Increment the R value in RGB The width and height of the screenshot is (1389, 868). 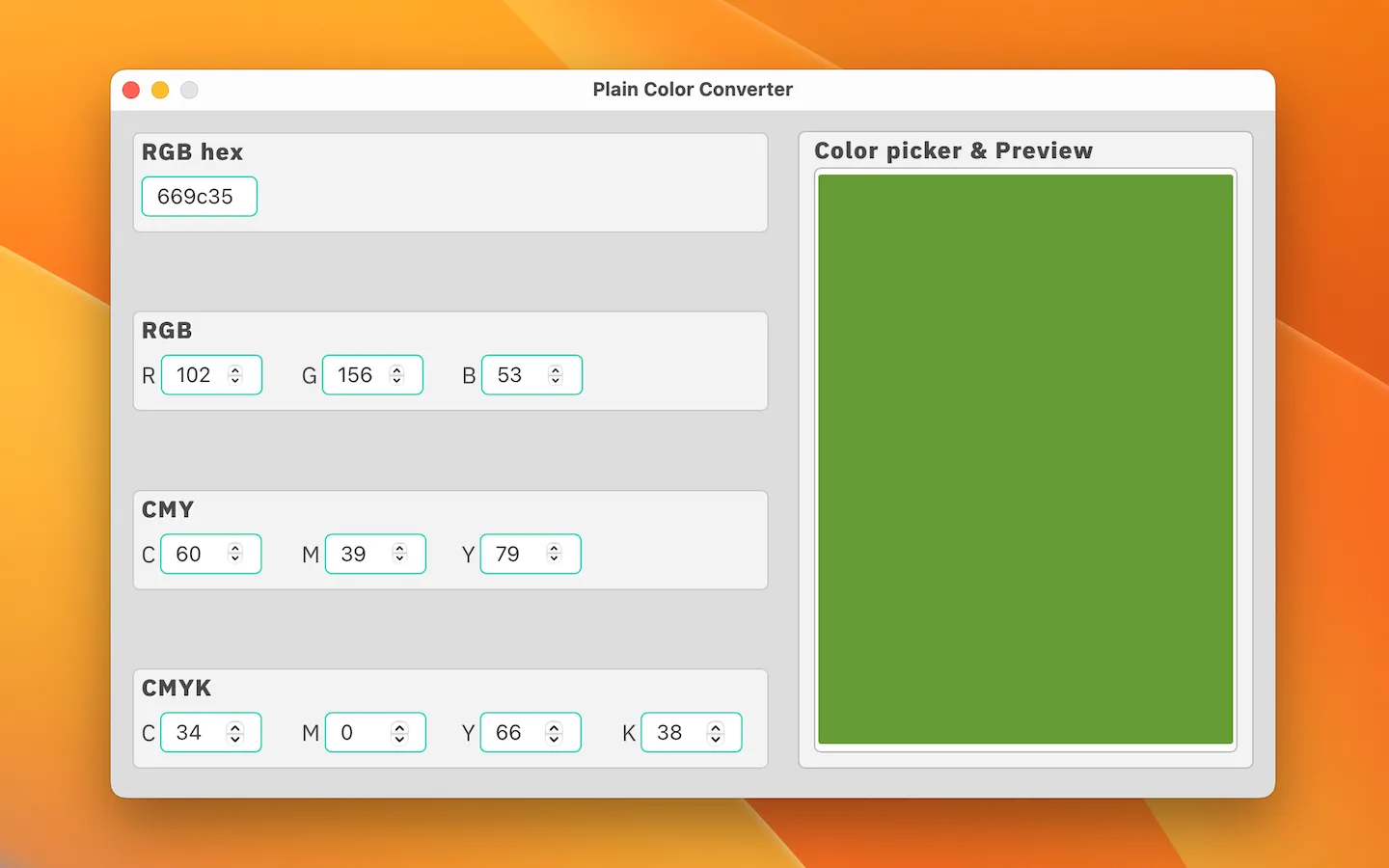coord(235,370)
